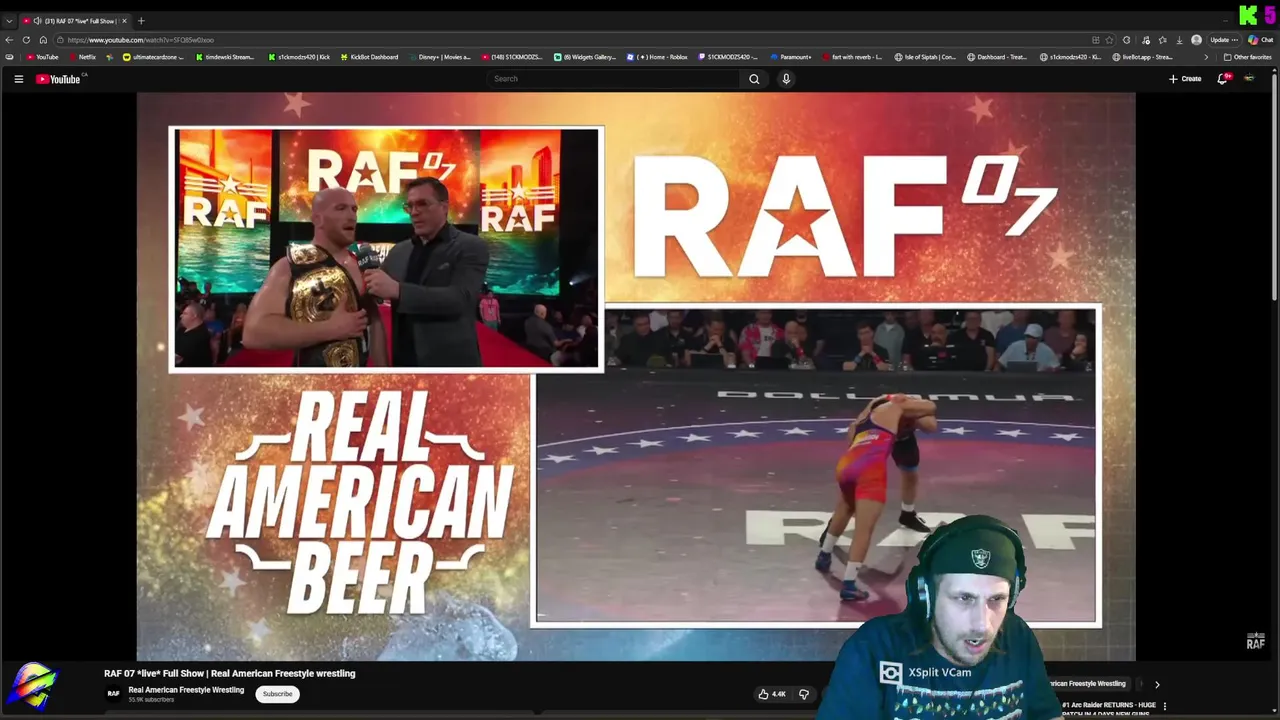Open the YouTube notifications bell
1280x720 pixels.
(1221, 79)
